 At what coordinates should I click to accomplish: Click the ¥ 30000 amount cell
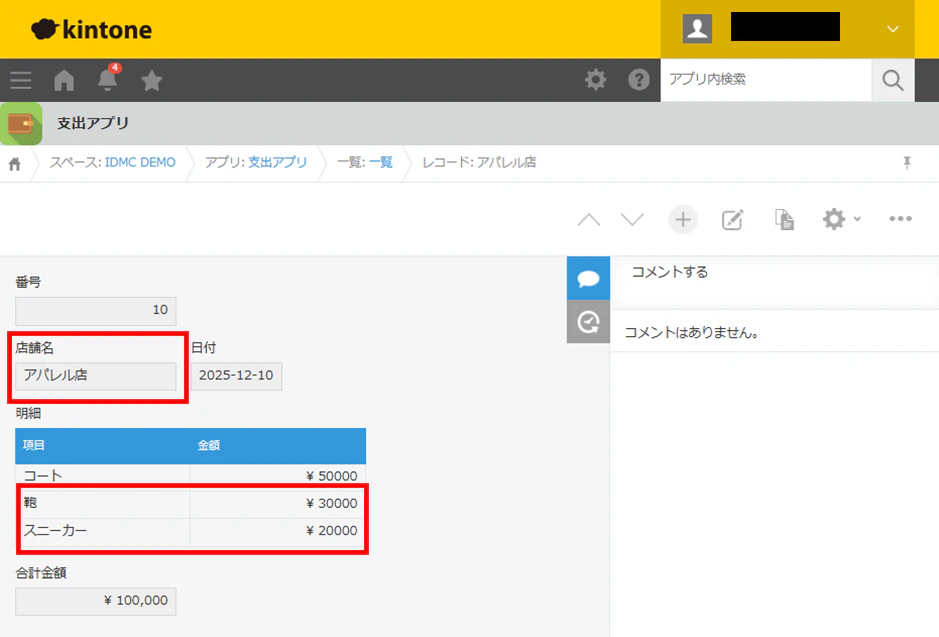(278, 503)
